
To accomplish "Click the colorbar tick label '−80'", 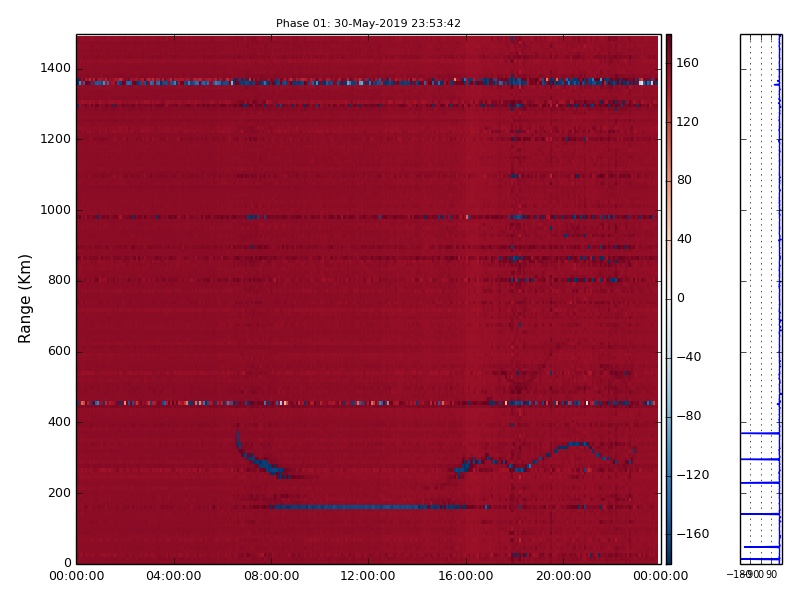I will [x=689, y=416].
